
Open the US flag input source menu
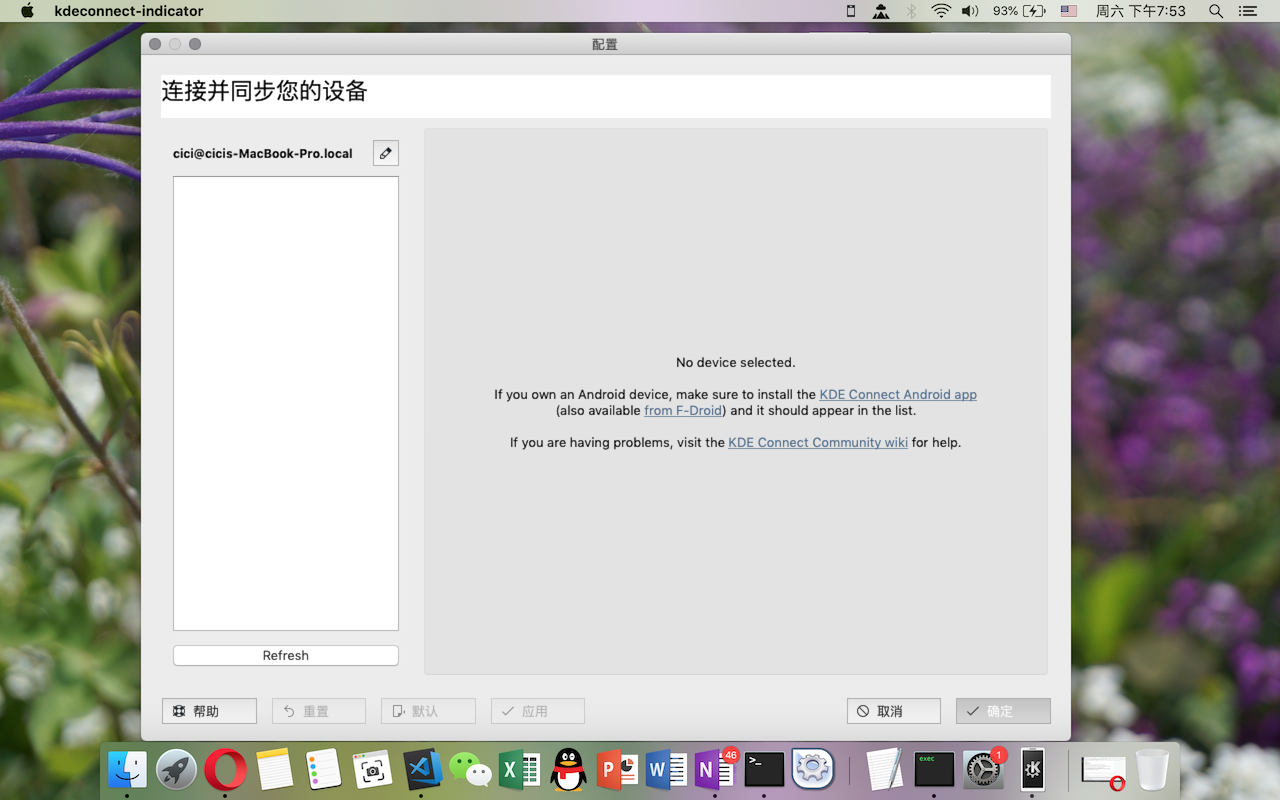1069,11
